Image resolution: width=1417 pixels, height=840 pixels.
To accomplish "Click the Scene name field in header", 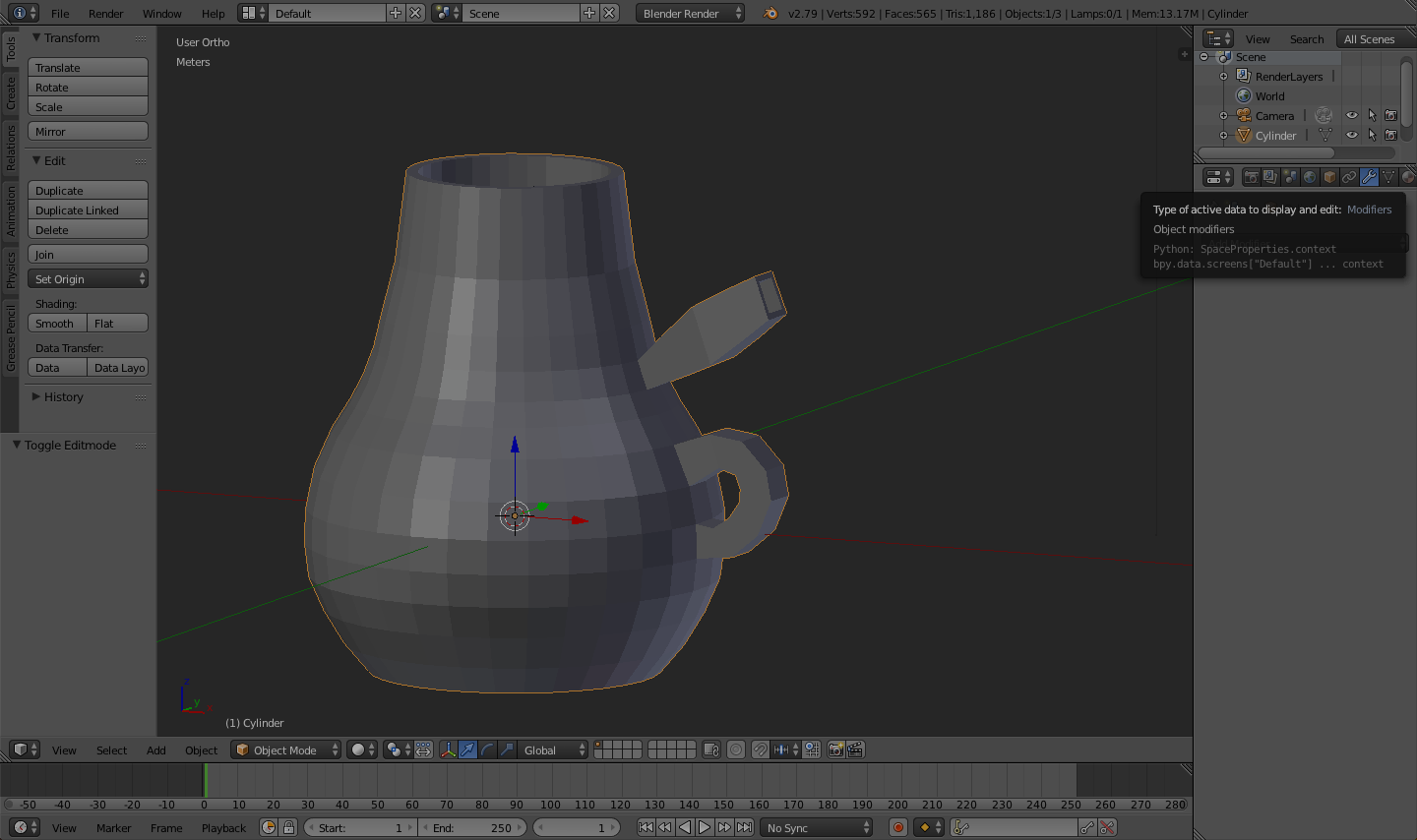I will click(521, 13).
